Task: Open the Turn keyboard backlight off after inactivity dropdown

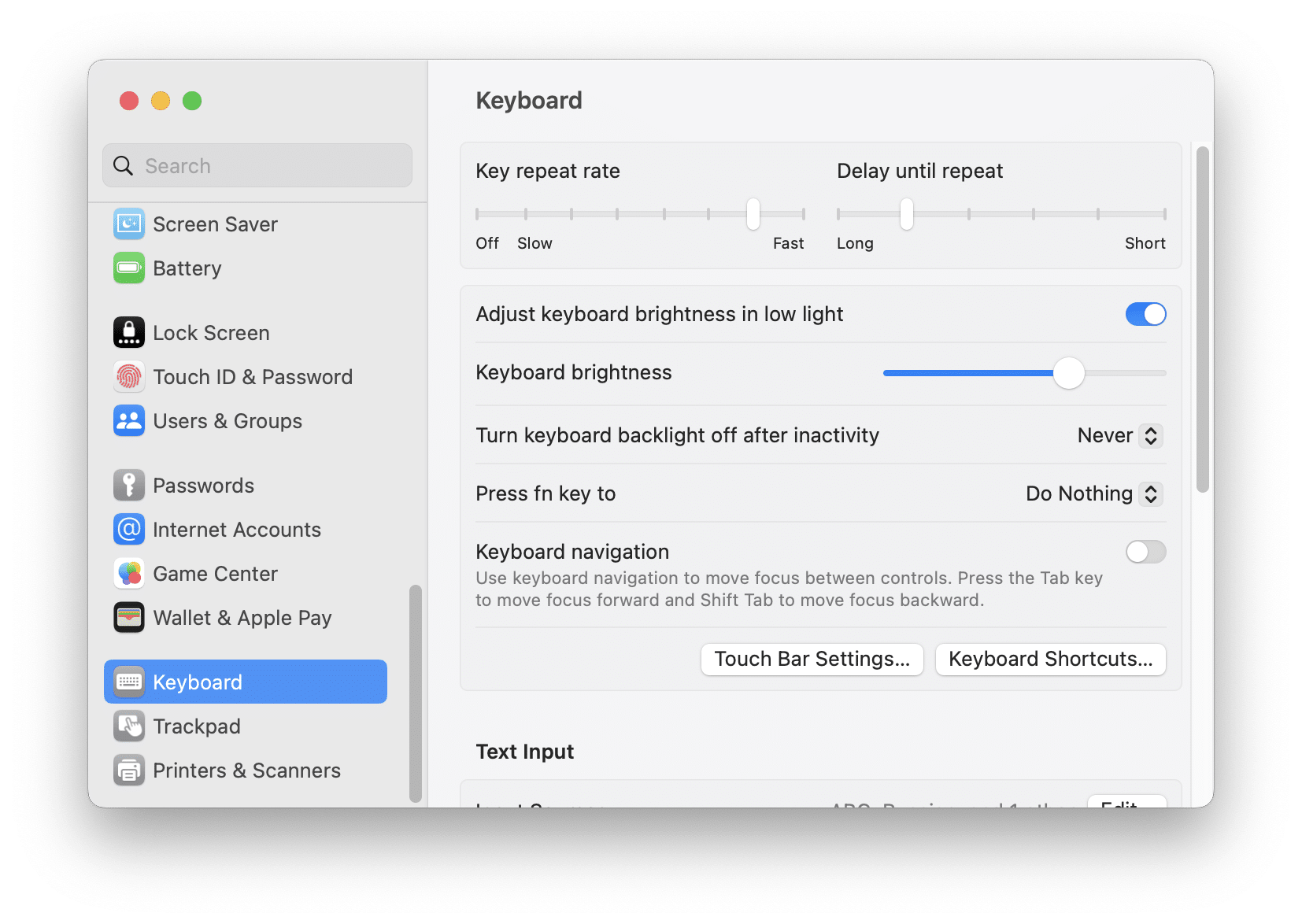Action: (x=1118, y=435)
